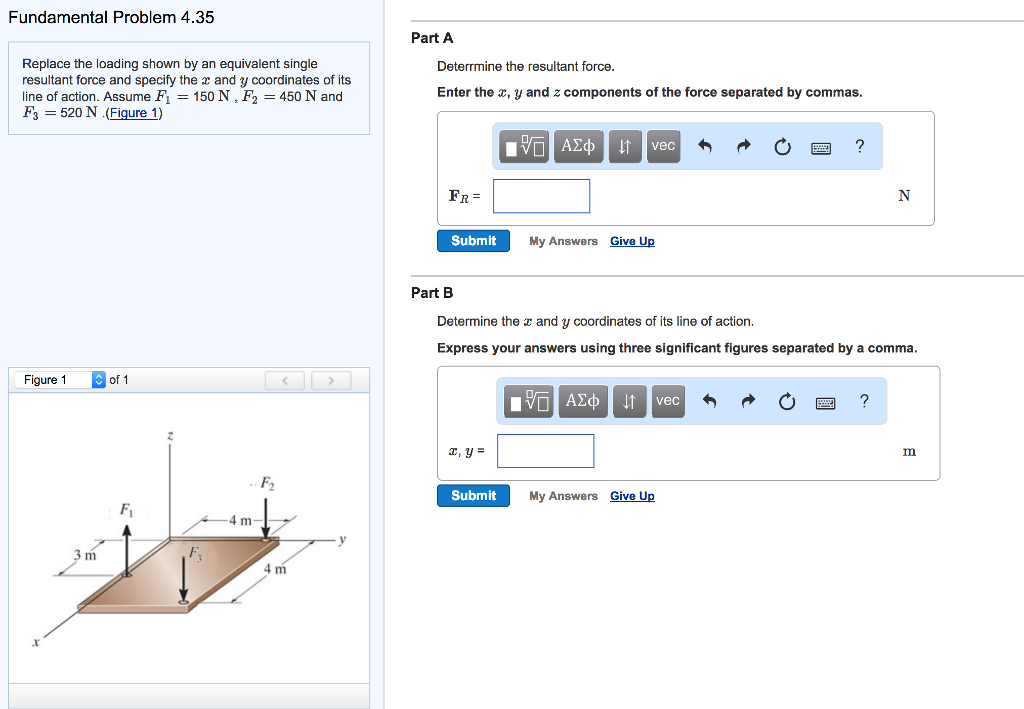Go to next figure arrow
This screenshot has height=709, width=1024.
[x=331, y=381]
